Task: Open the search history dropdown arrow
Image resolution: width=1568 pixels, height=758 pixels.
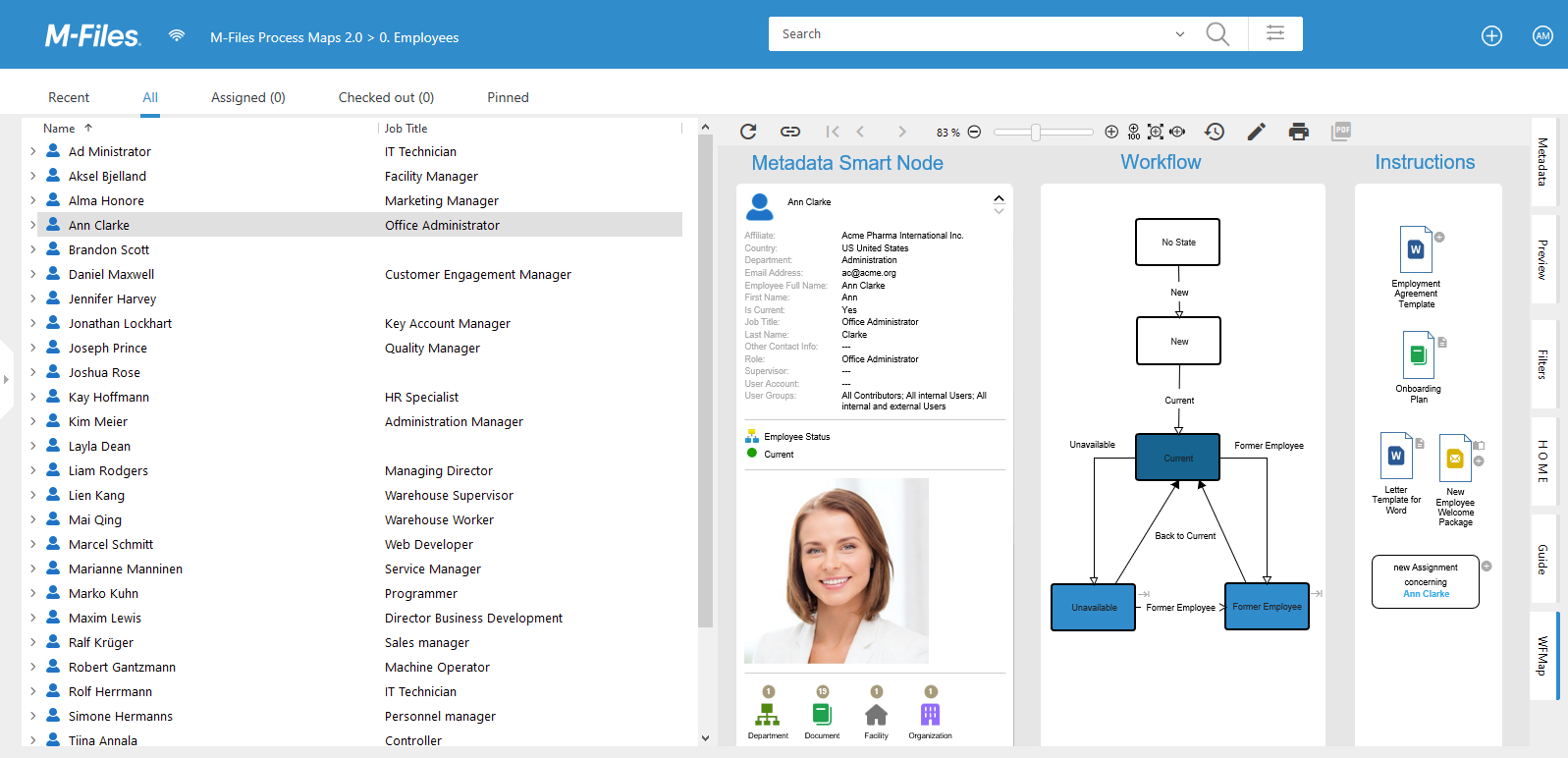Action: tap(1180, 34)
